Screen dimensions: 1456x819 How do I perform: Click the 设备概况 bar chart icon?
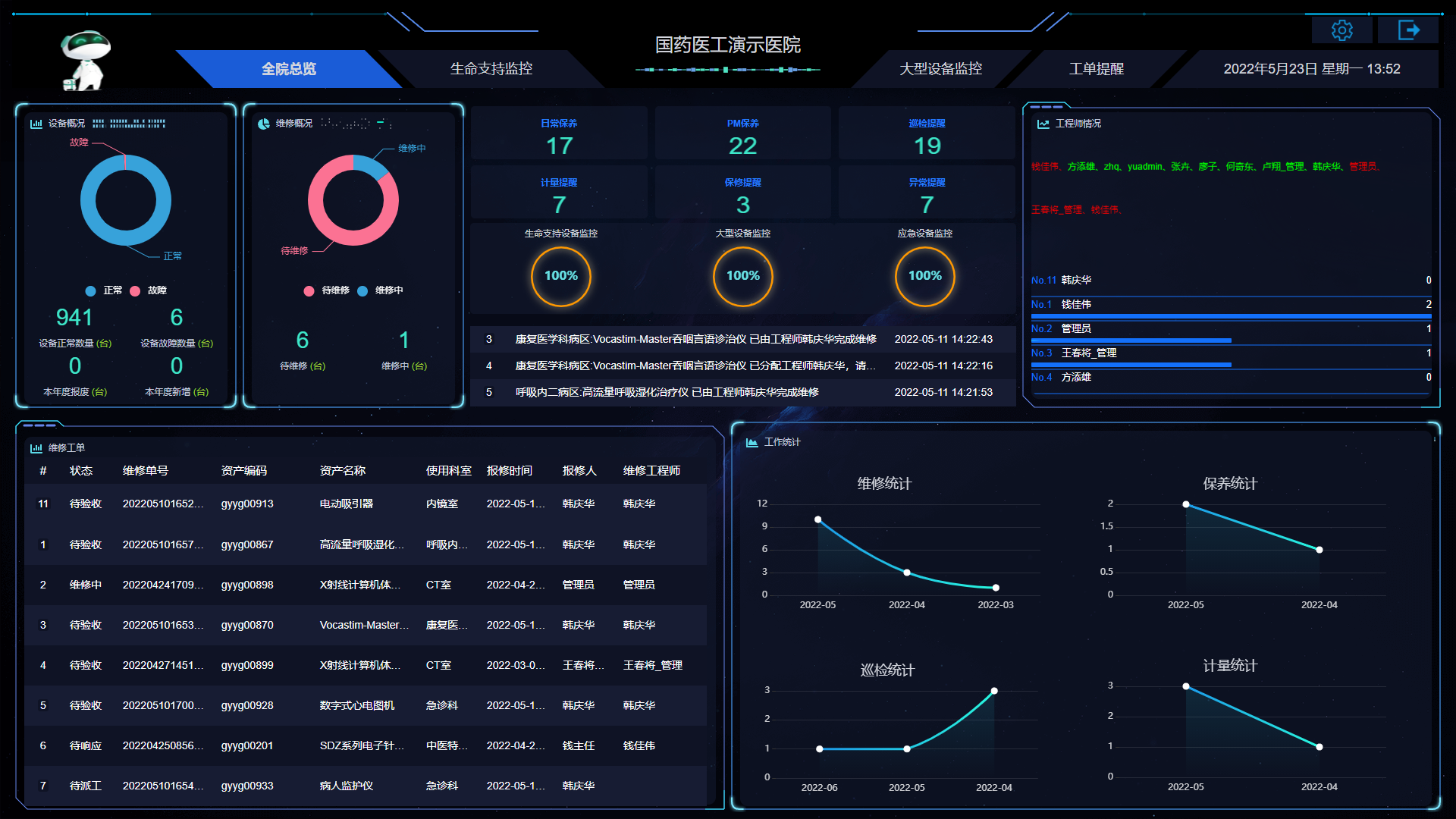click(x=36, y=124)
